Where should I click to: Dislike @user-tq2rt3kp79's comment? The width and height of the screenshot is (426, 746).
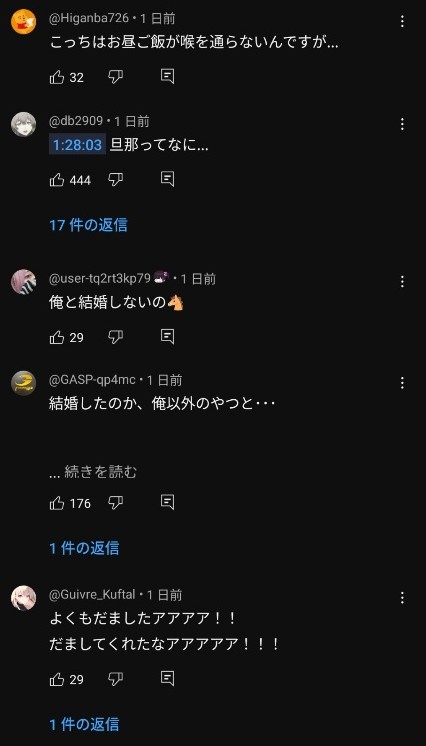[x=116, y=337]
